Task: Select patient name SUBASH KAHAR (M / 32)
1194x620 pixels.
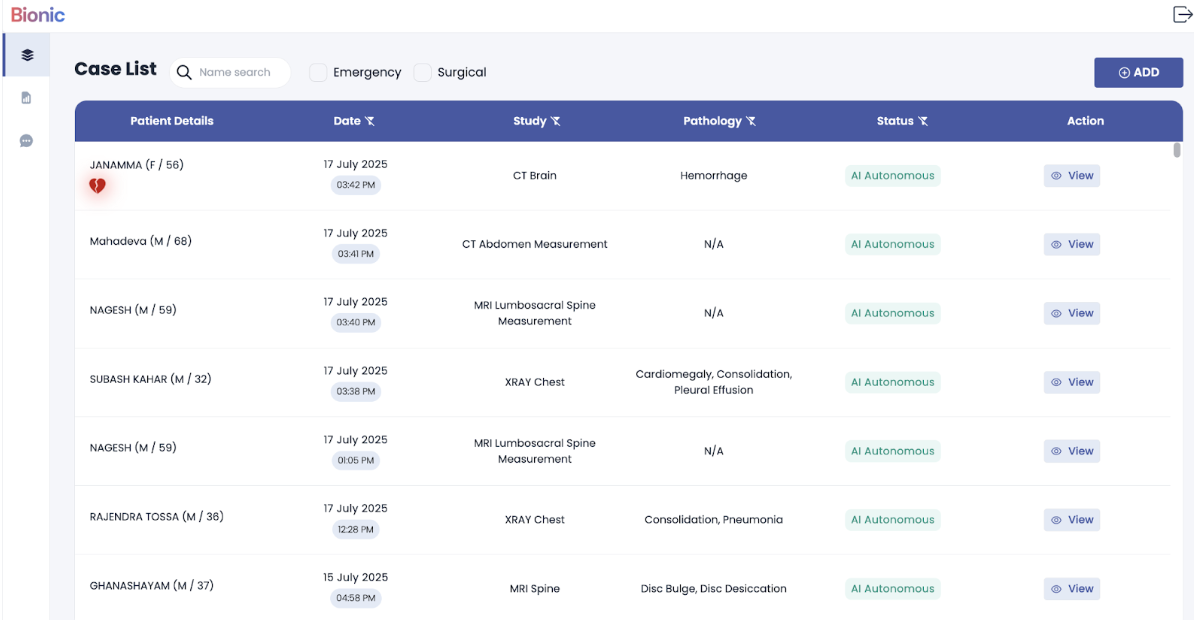Action: [151, 379]
